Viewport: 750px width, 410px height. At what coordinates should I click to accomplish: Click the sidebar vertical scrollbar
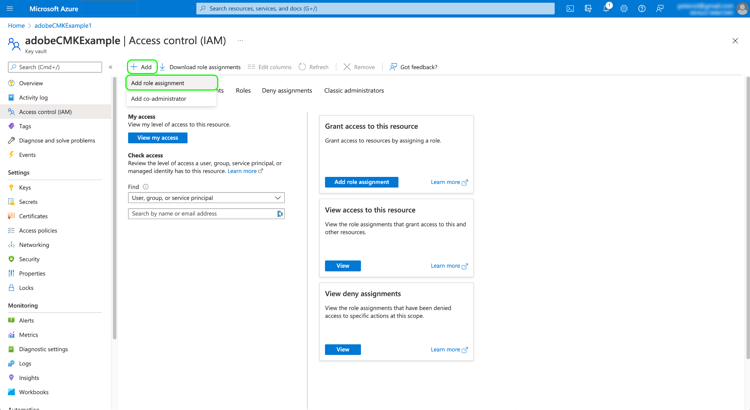tap(114, 208)
